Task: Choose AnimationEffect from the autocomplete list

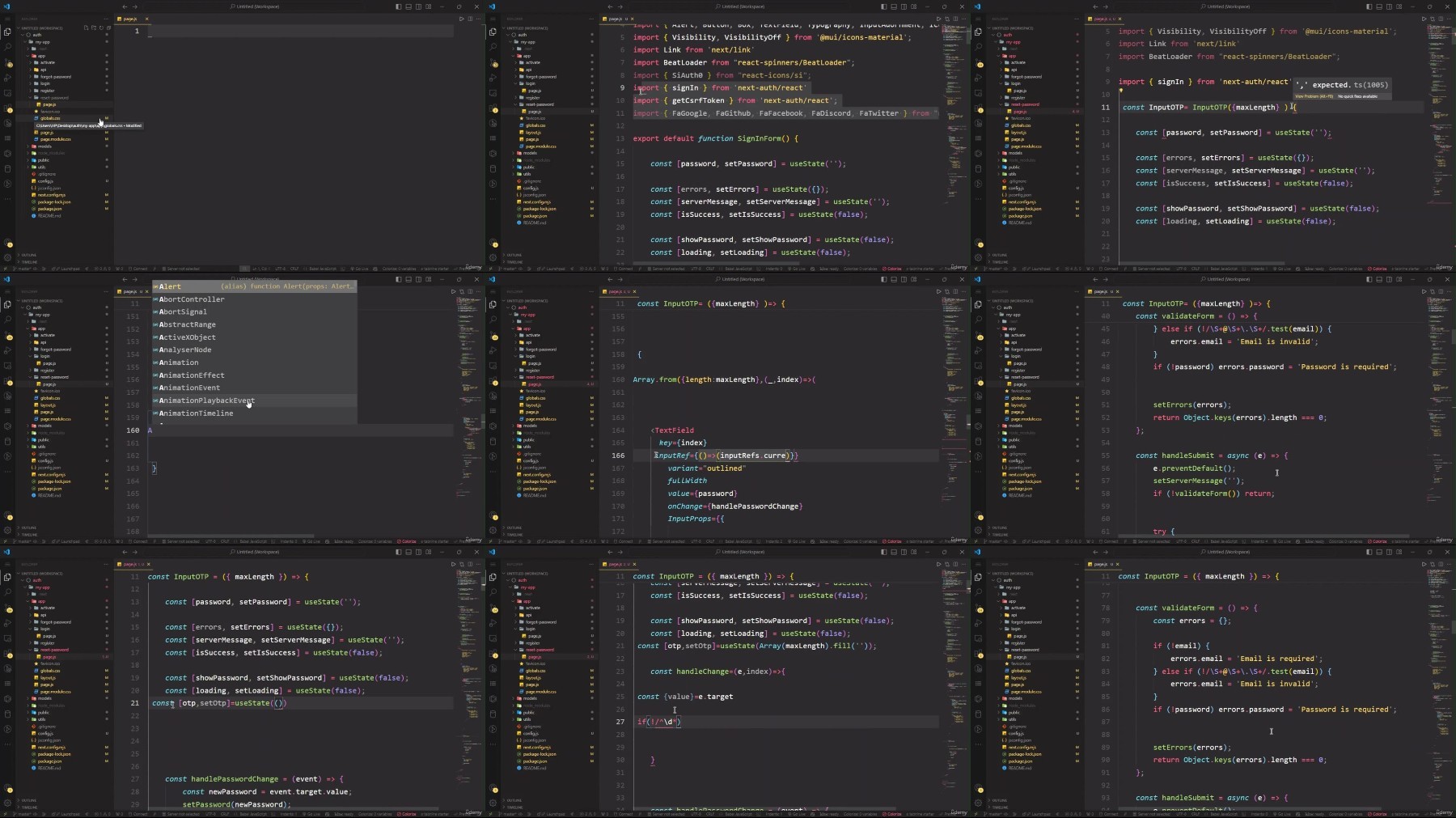Action: 192,375
